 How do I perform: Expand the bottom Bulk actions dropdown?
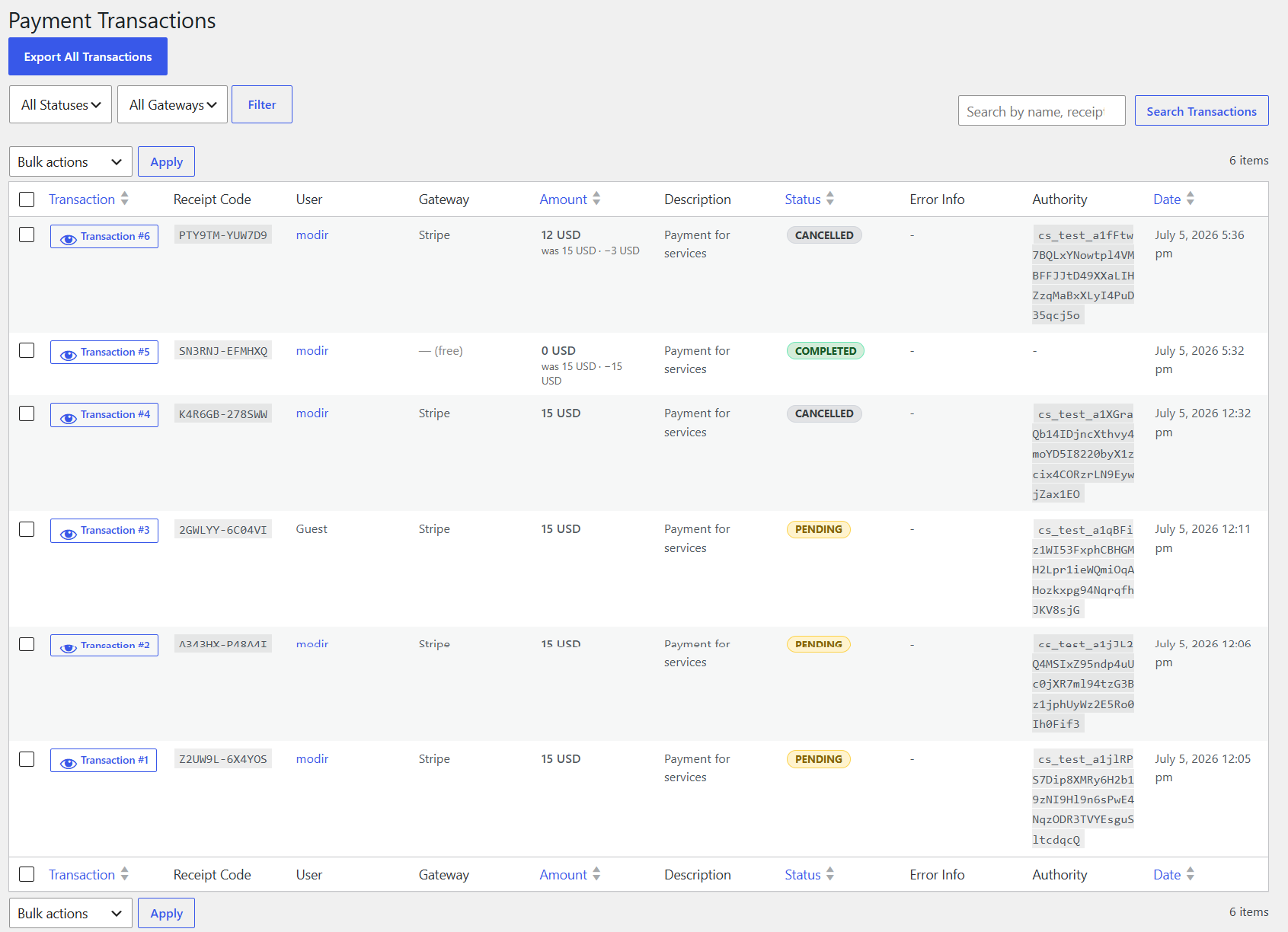71,913
